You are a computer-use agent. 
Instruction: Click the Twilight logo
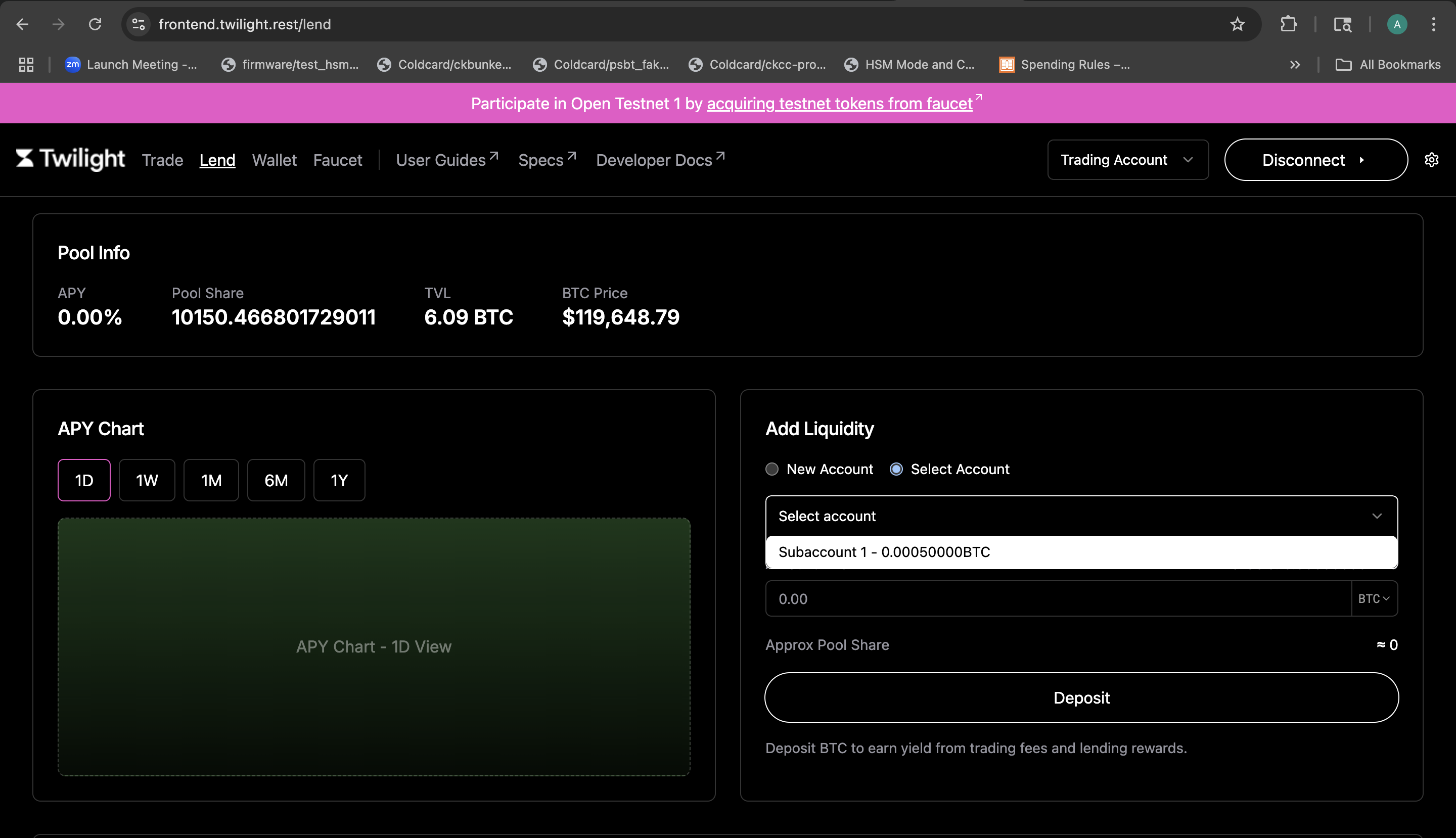(70, 159)
